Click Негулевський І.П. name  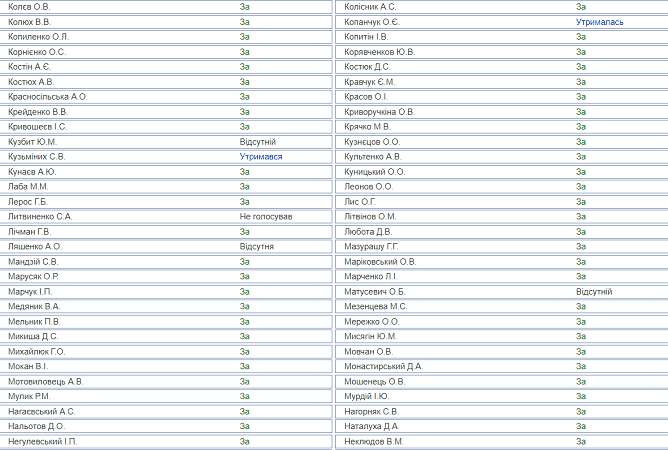[x=43, y=441]
